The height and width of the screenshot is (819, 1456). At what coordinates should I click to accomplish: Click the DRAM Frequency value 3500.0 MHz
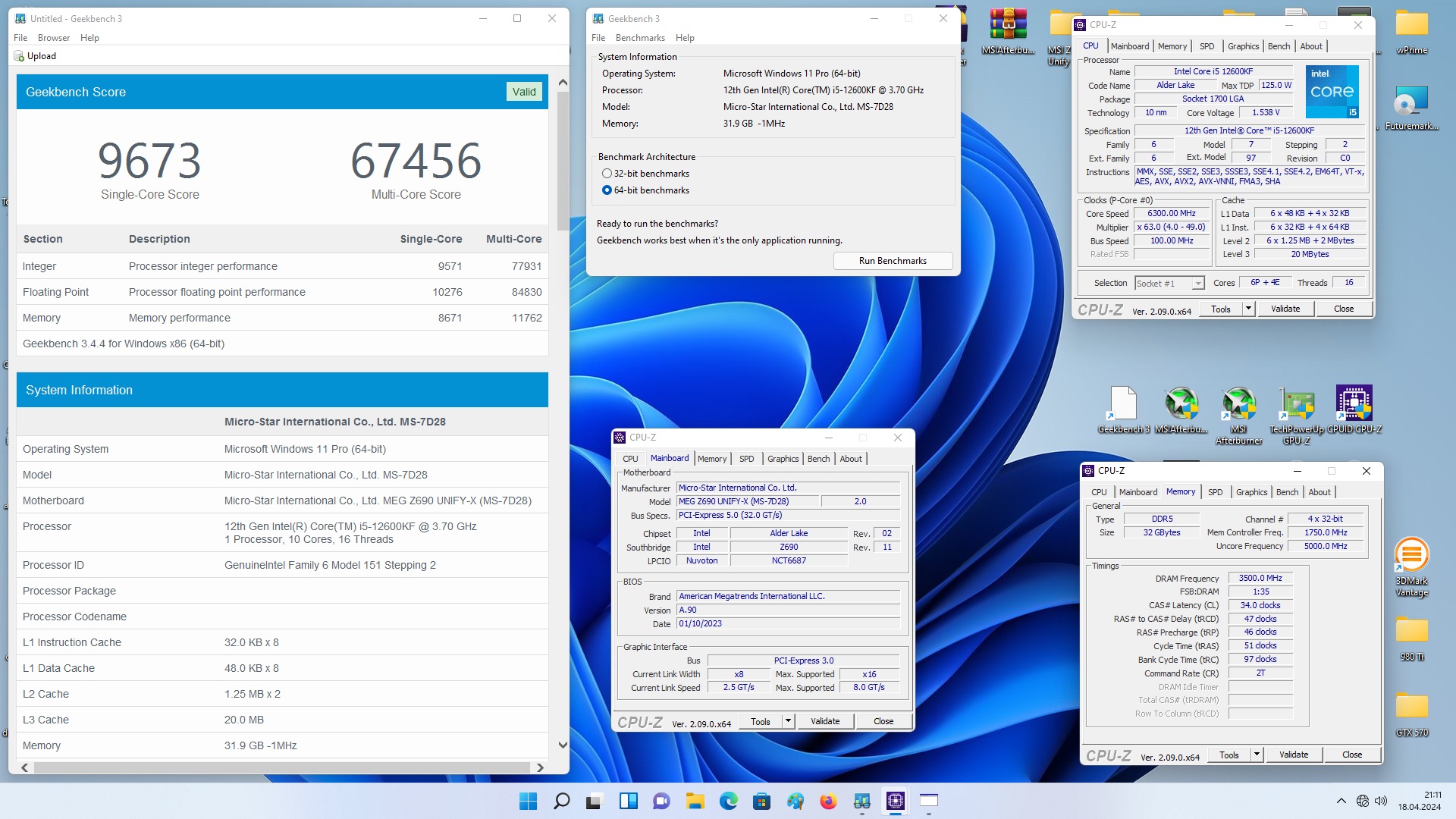pos(1260,578)
